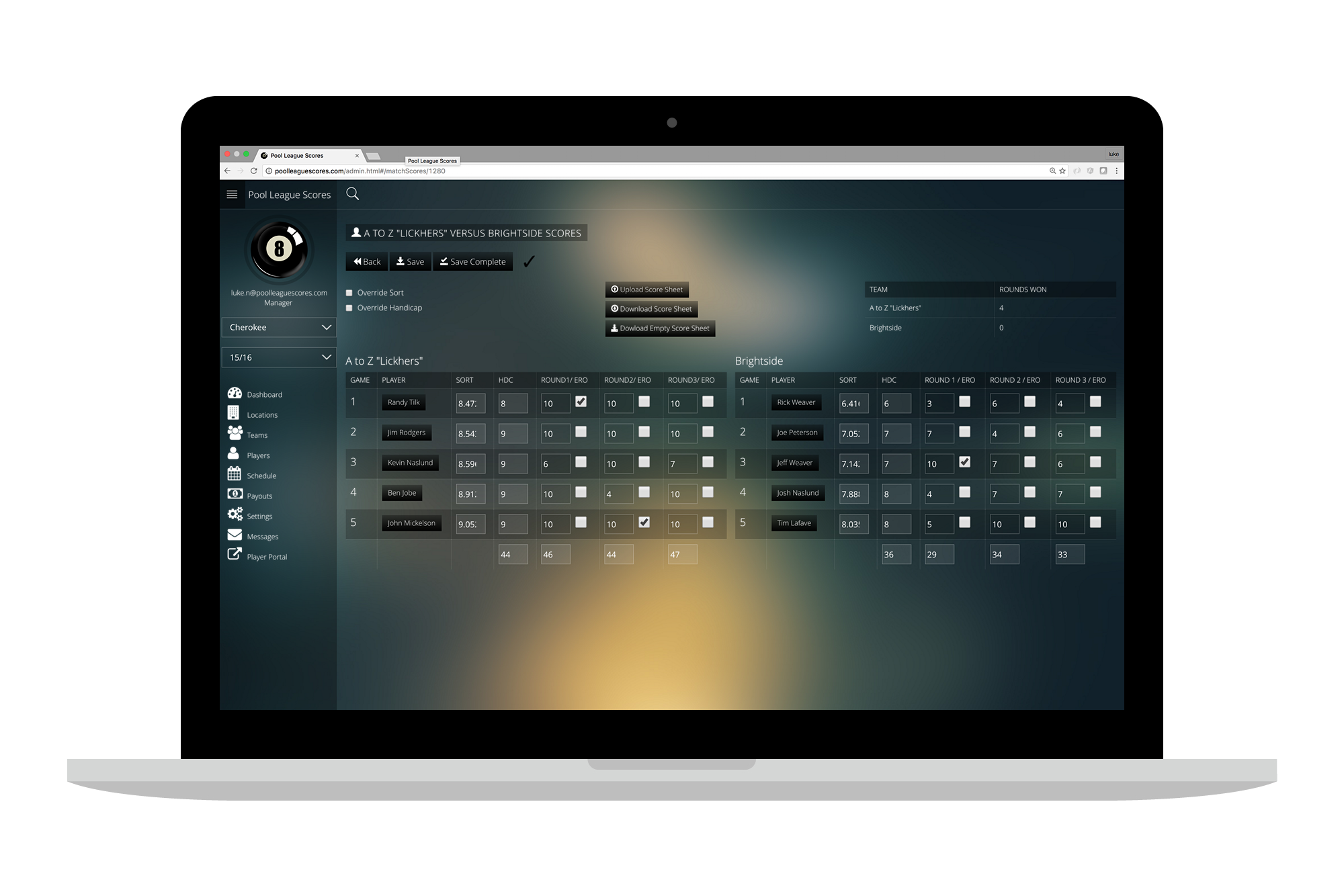Open Schedule calendar icon

click(234, 474)
